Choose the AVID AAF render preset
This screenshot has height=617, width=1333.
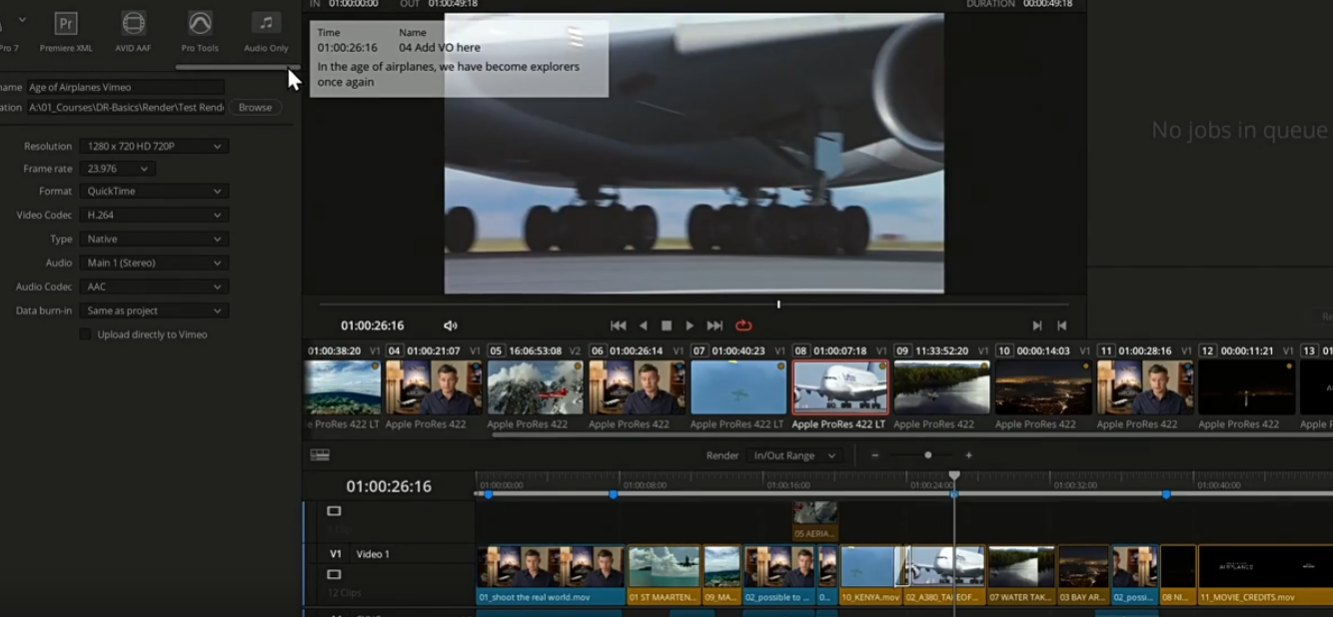[133, 31]
